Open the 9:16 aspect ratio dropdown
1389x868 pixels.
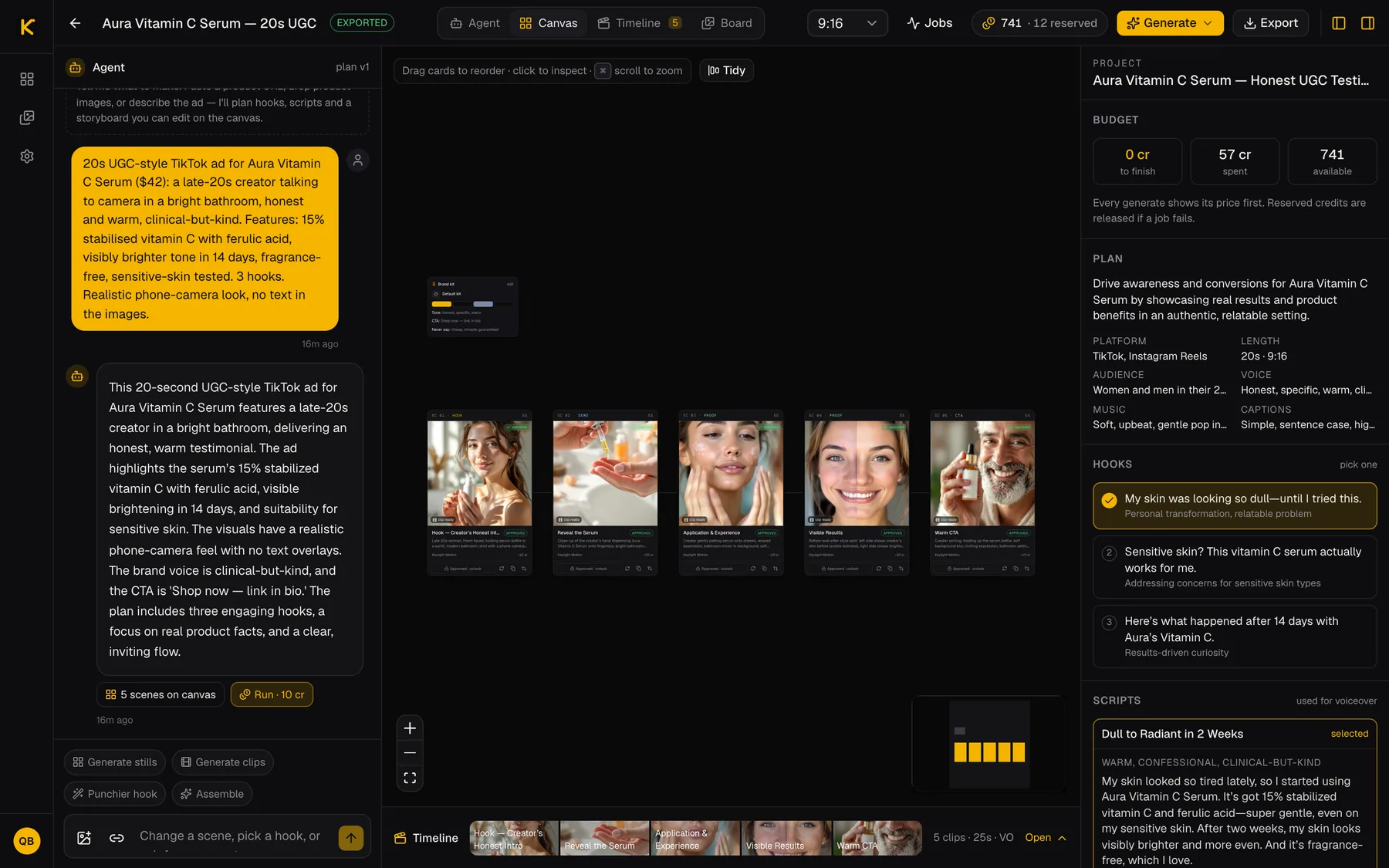[847, 23]
